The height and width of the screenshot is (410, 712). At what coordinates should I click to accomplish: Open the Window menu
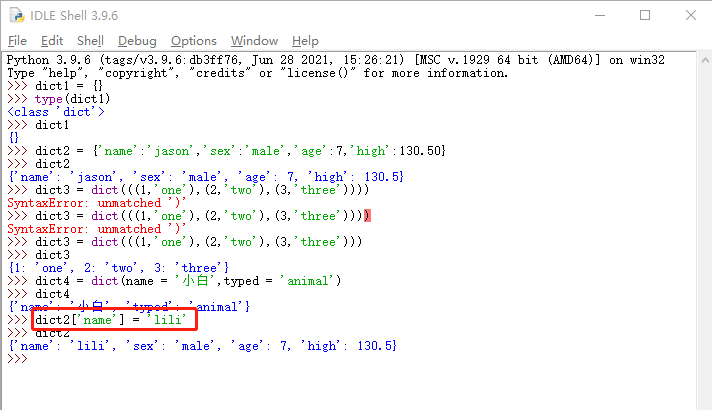pyautogui.click(x=254, y=41)
